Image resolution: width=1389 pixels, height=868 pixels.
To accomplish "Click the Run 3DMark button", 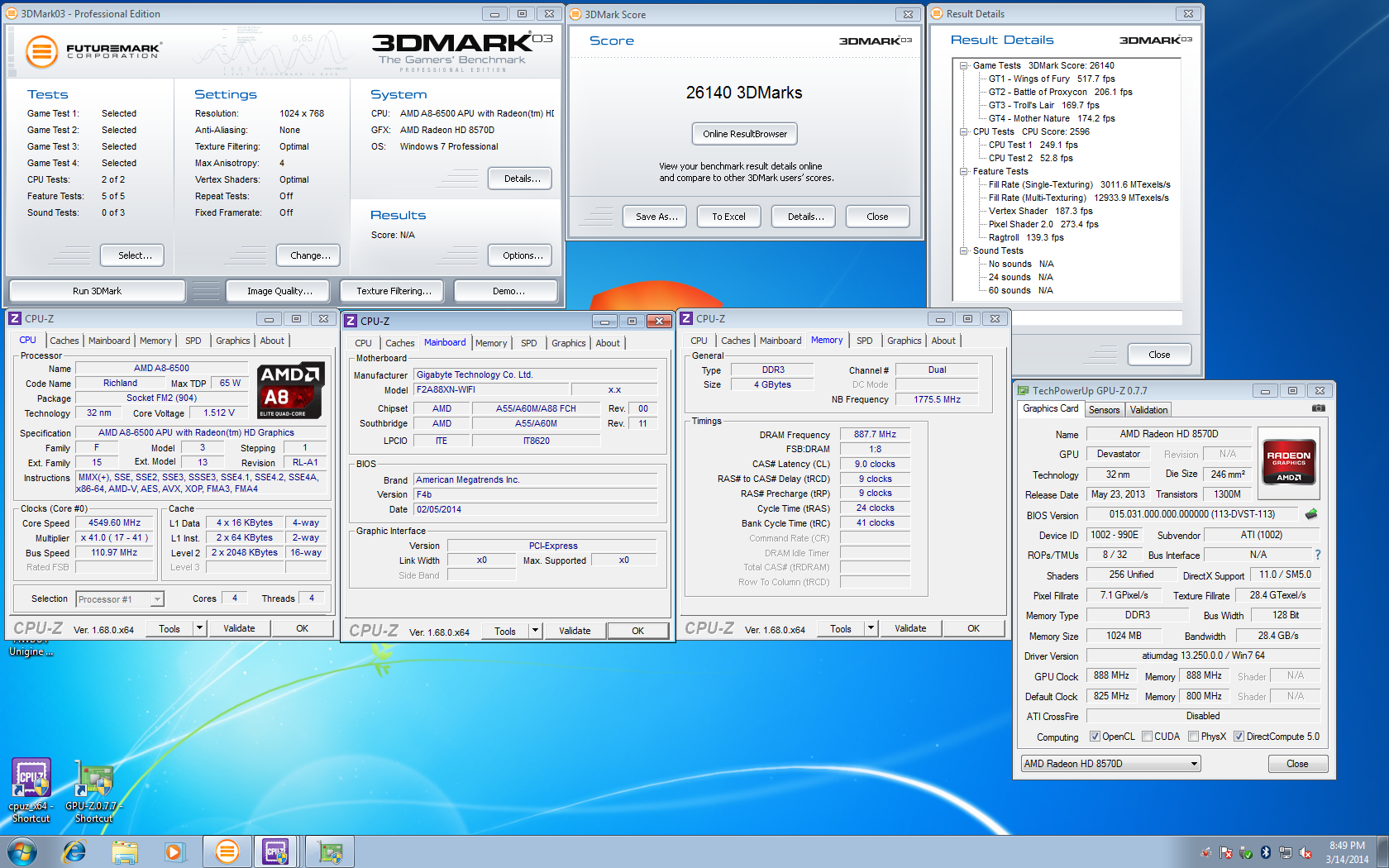I will point(97,291).
